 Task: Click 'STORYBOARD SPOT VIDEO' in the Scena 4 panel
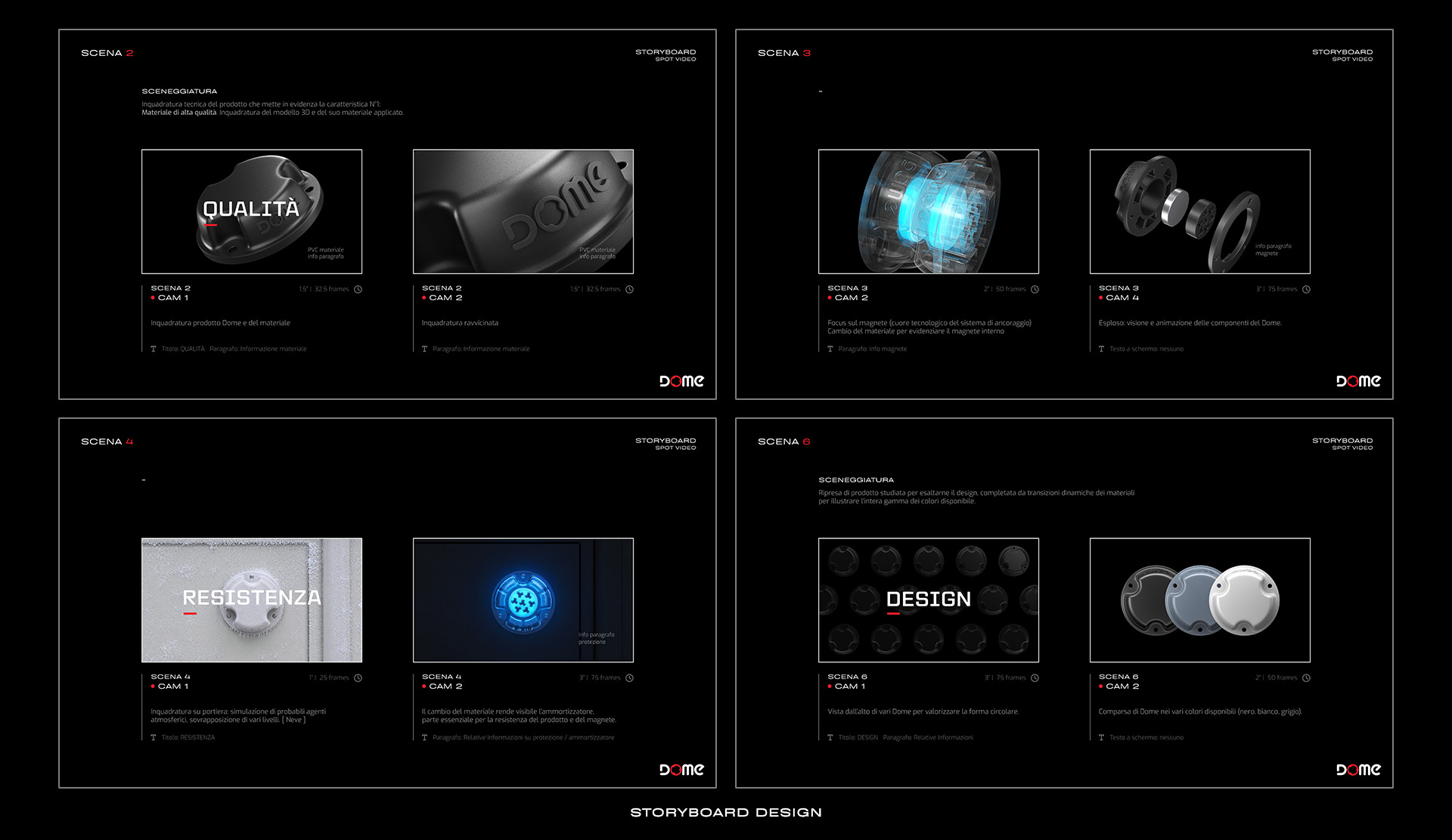pos(665,444)
